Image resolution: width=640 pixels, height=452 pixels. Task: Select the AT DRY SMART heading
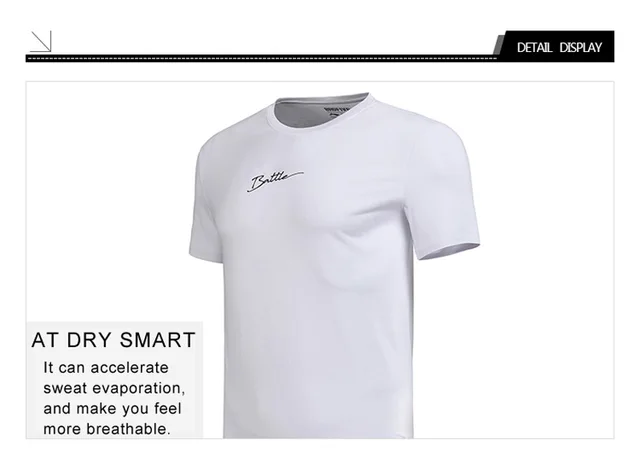click(x=114, y=340)
